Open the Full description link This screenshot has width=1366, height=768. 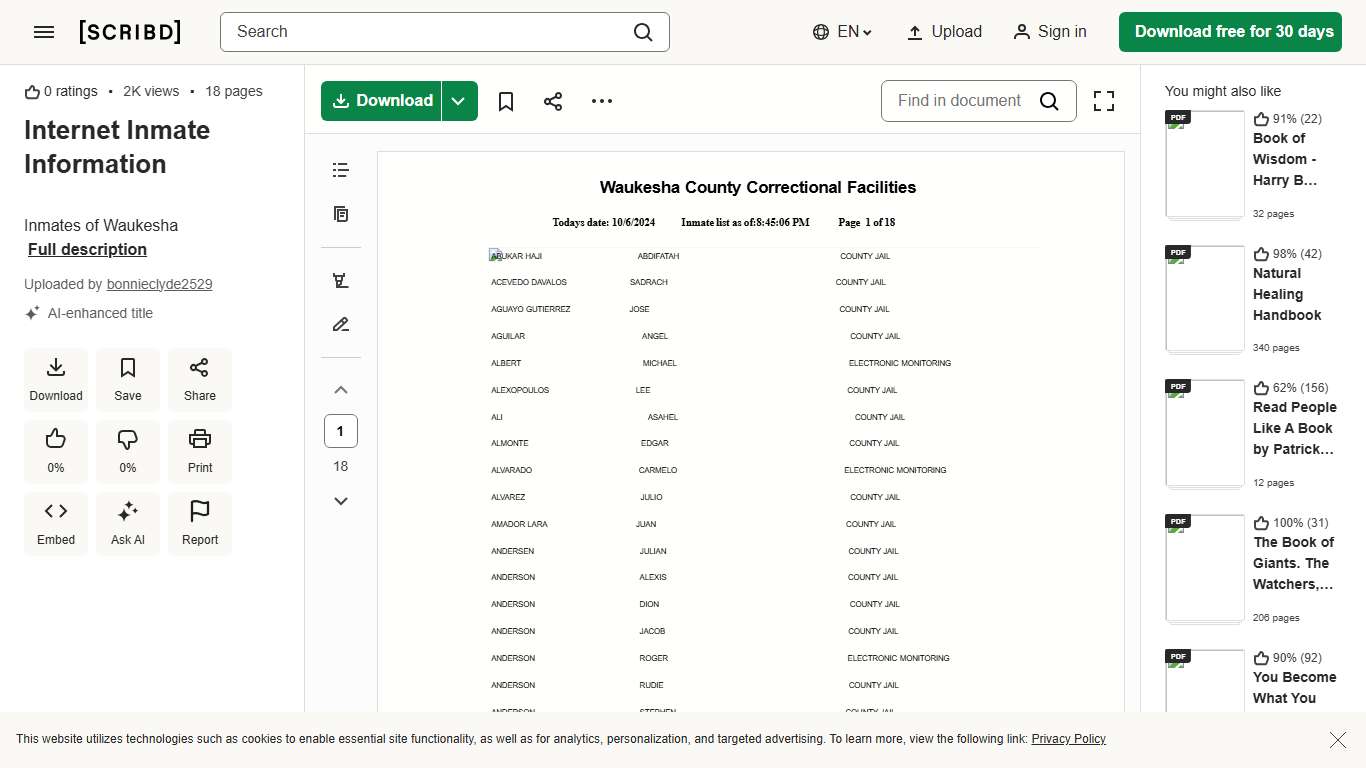tap(87, 250)
